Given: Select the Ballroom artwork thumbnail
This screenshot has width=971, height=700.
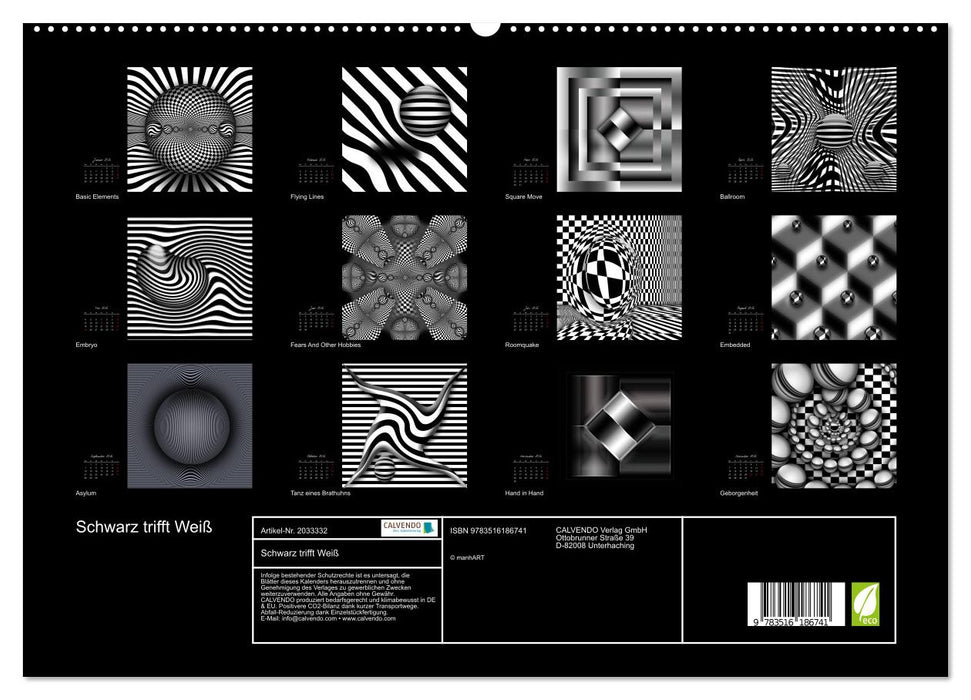Looking at the screenshot, I should pos(834,129).
